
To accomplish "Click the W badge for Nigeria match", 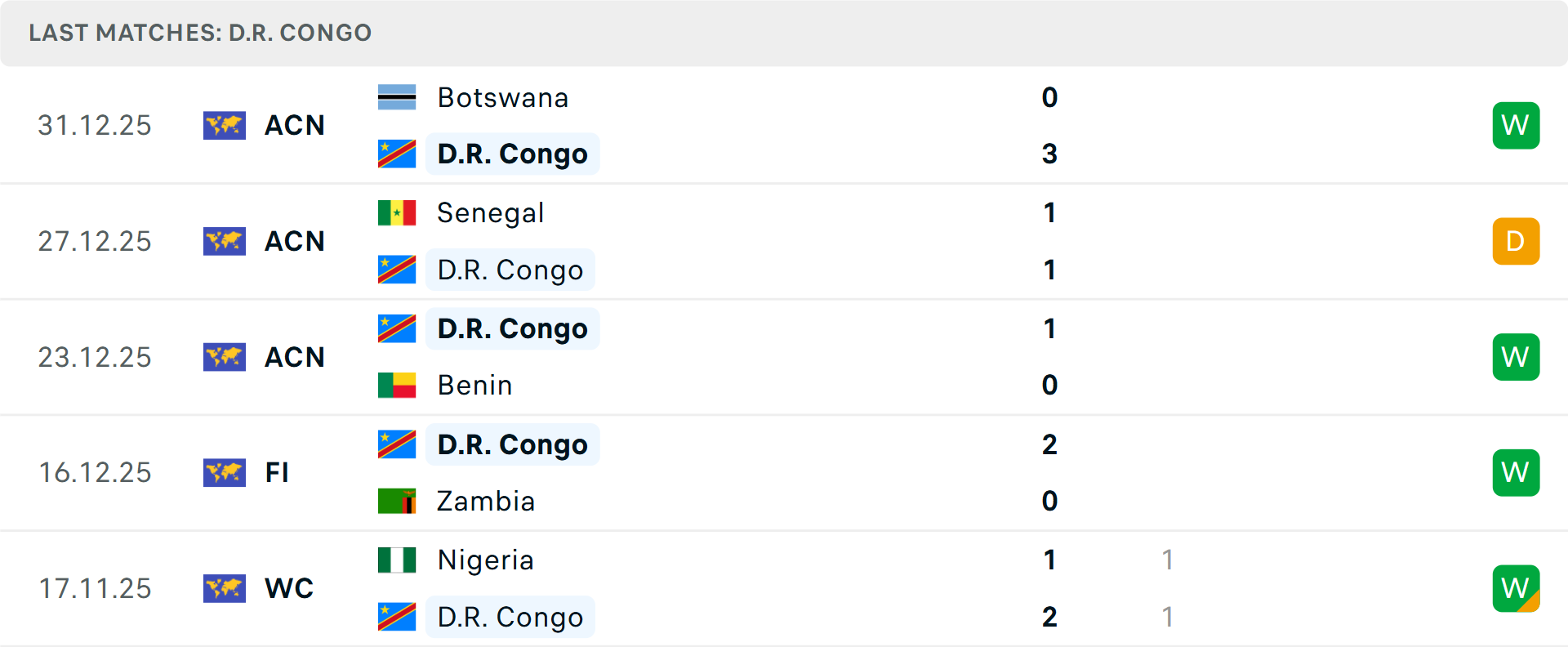I will coord(1516,588).
